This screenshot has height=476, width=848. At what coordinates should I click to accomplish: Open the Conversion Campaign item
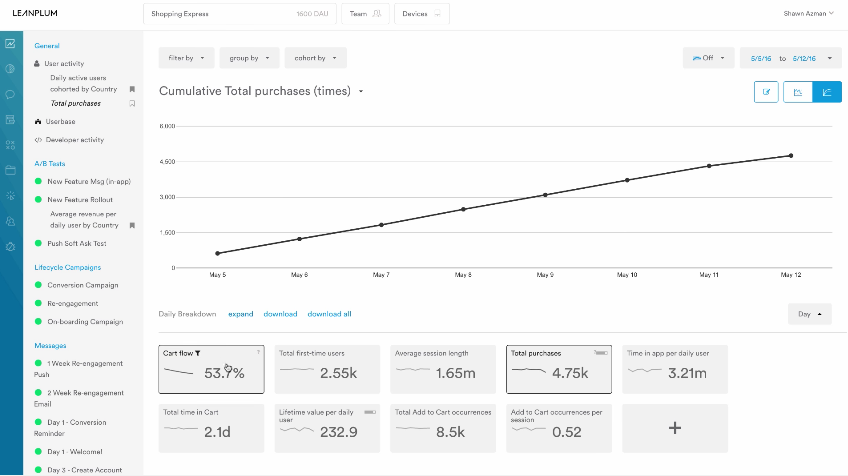83,285
